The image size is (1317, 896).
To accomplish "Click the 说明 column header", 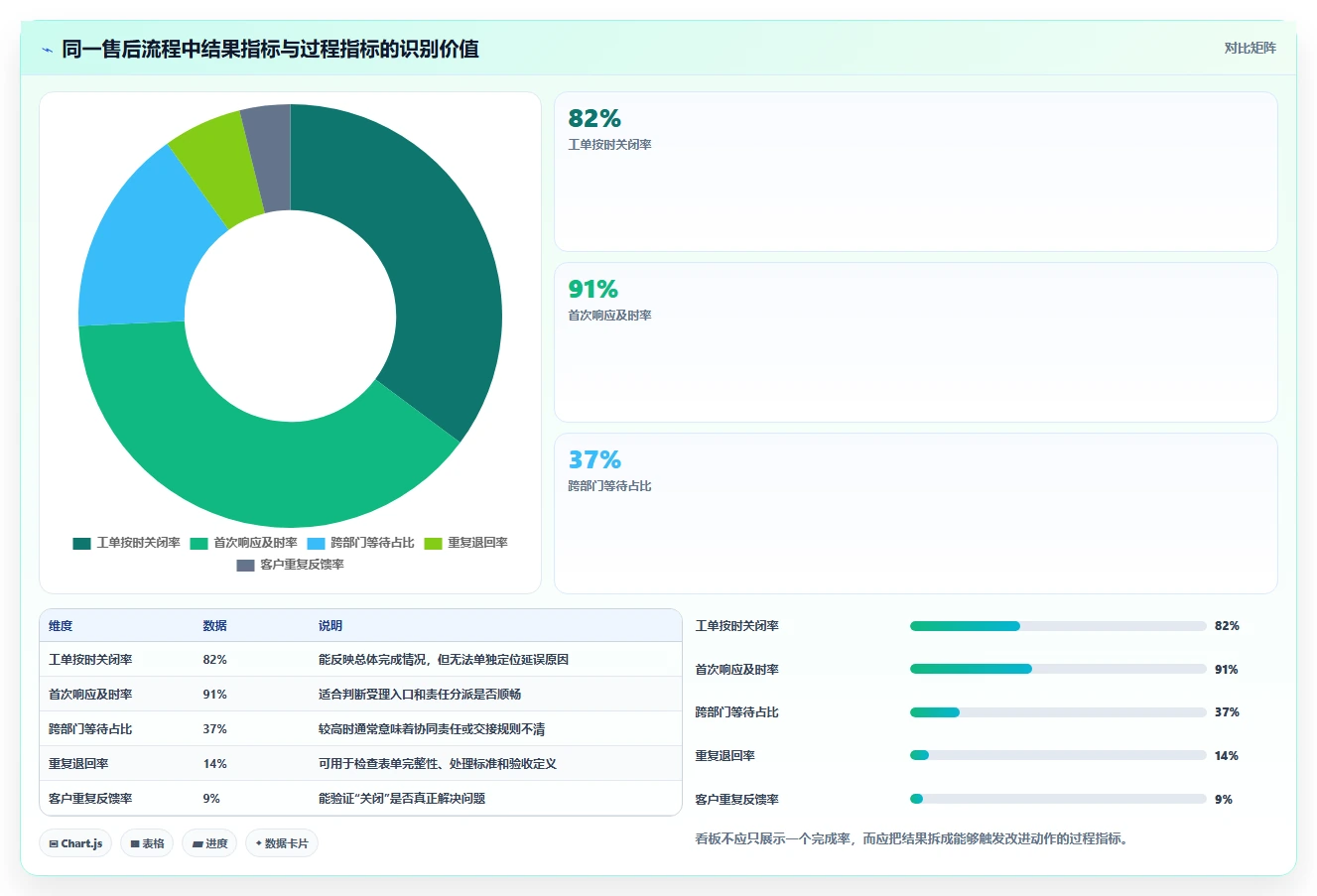I will point(330,626).
